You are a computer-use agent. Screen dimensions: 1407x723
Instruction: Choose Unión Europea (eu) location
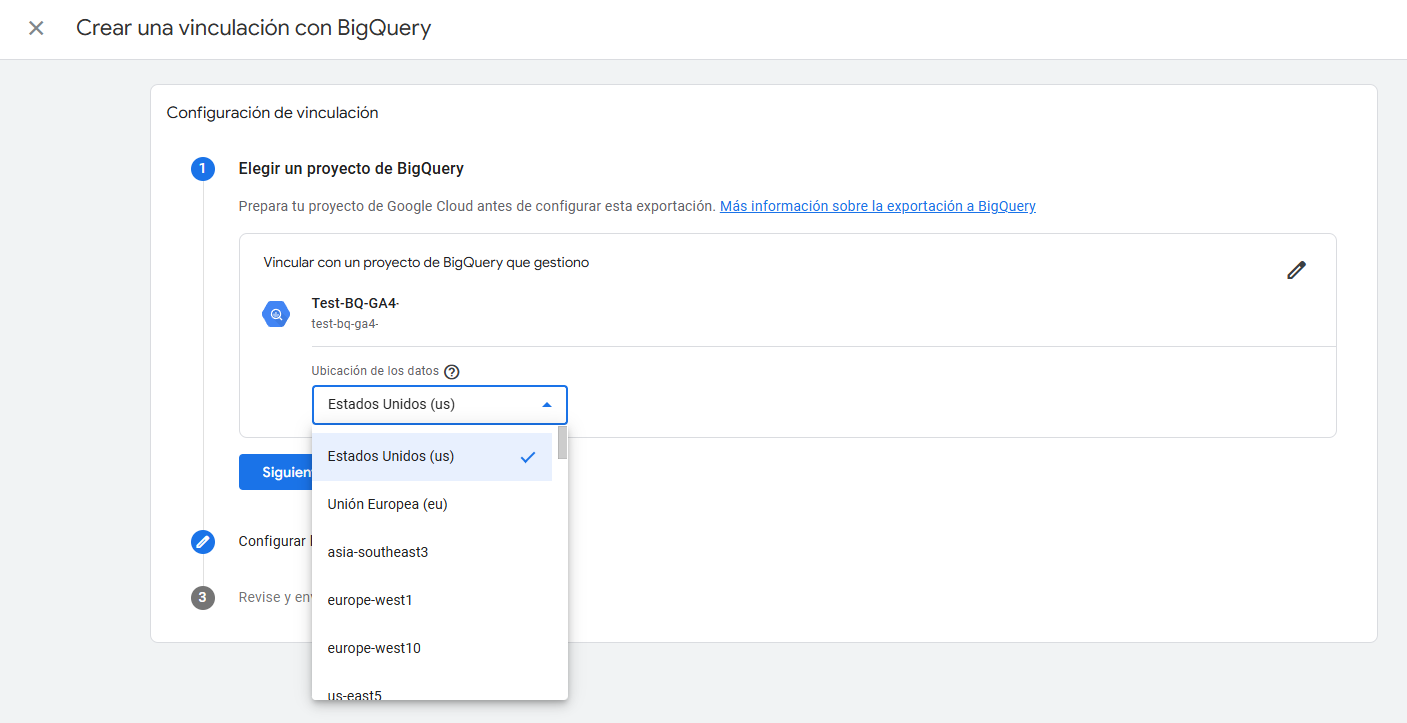point(388,504)
